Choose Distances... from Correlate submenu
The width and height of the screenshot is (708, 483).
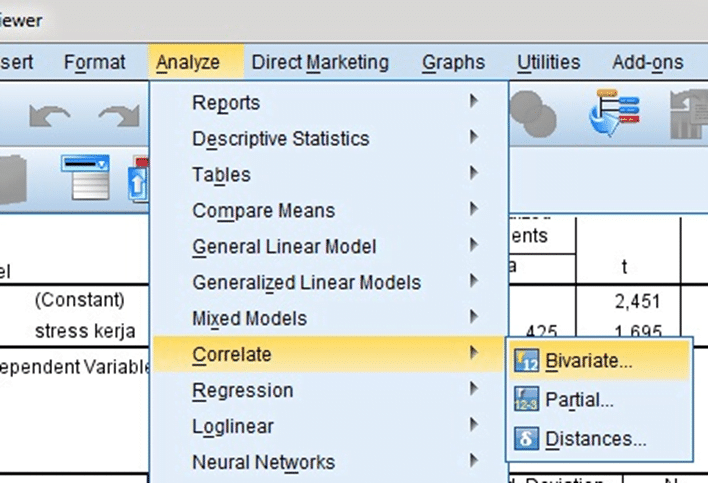pos(600,439)
